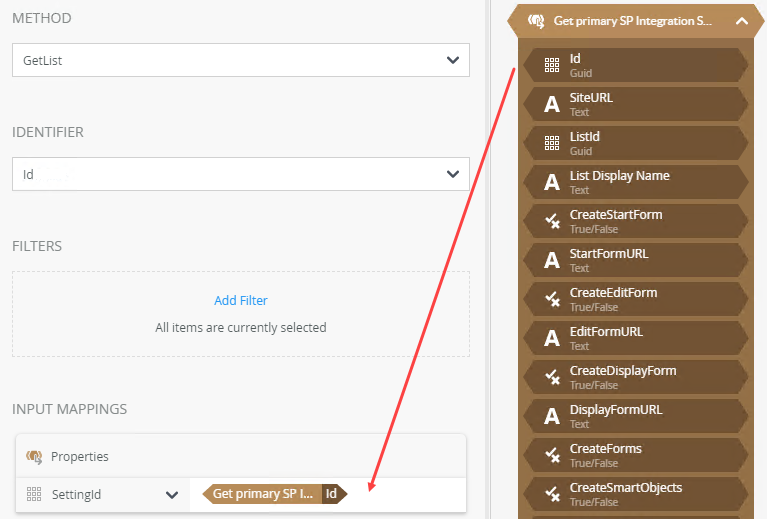Open the Identifier Id dropdown

click(241, 174)
